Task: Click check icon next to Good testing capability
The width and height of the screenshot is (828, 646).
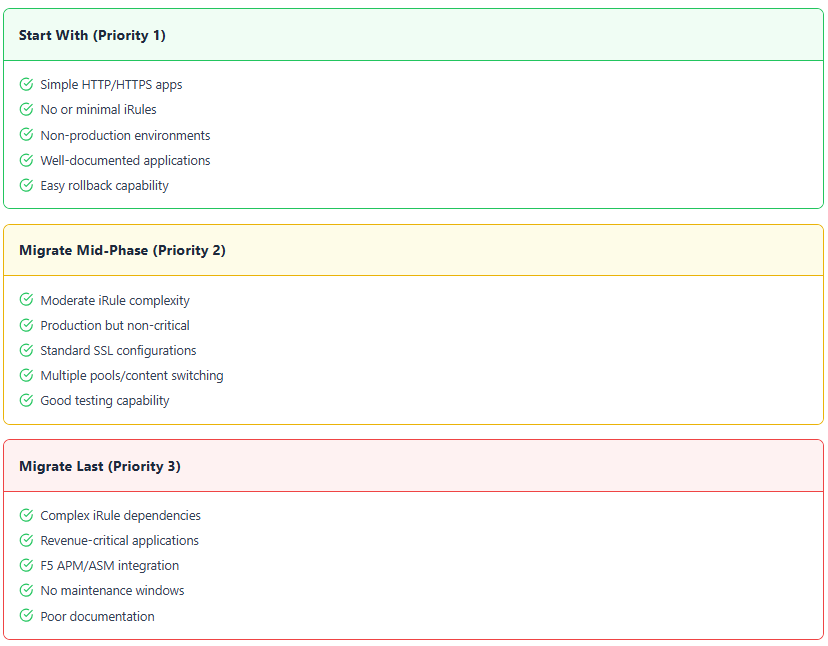Action: coord(26,400)
